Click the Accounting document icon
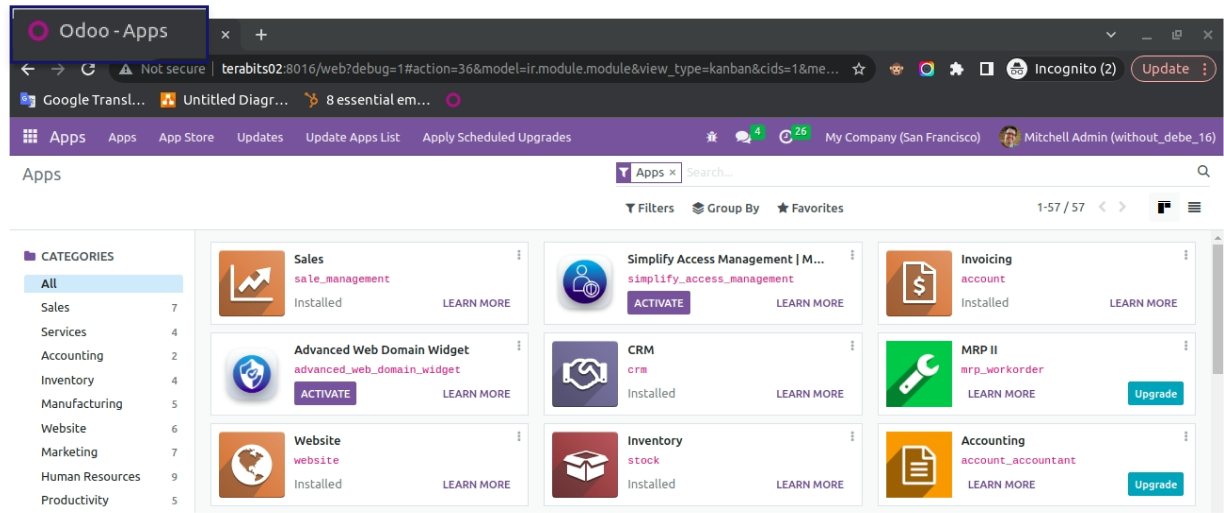 [x=919, y=465]
